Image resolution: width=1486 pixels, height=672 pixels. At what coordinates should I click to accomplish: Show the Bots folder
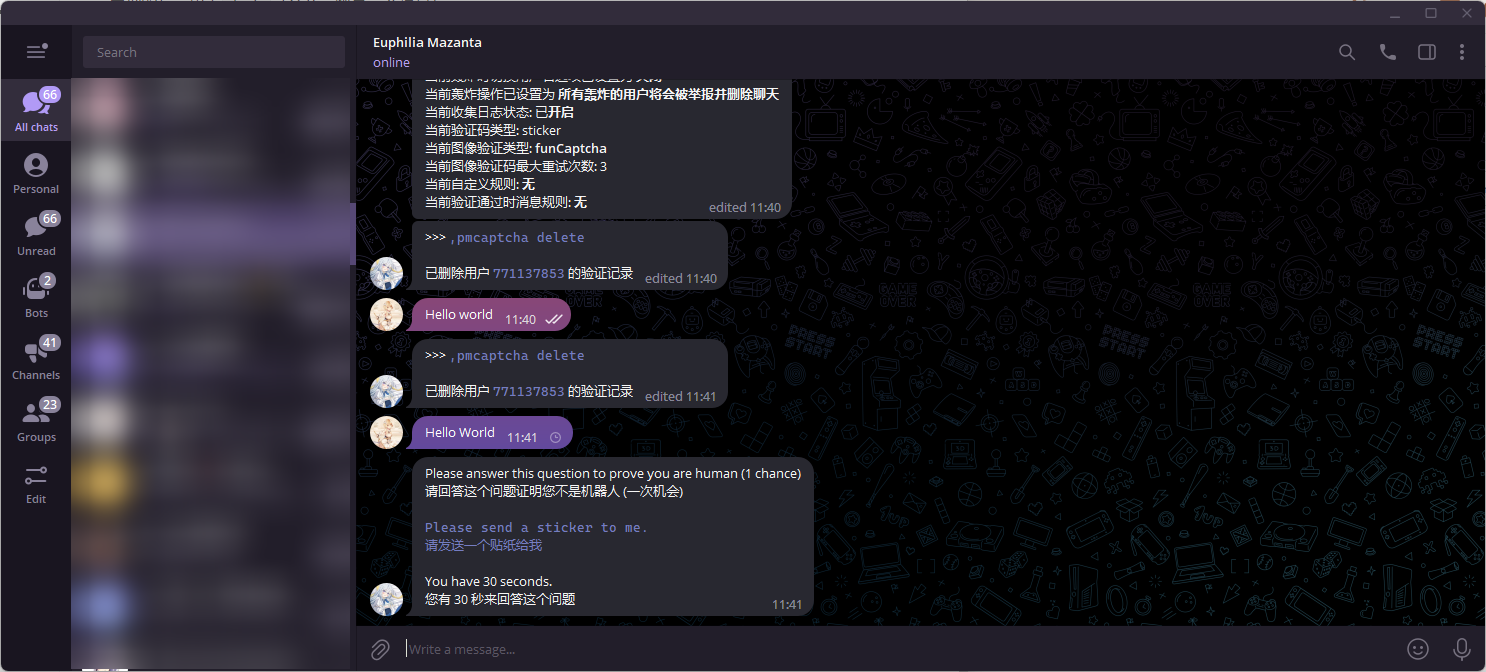click(x=36, y=297)
